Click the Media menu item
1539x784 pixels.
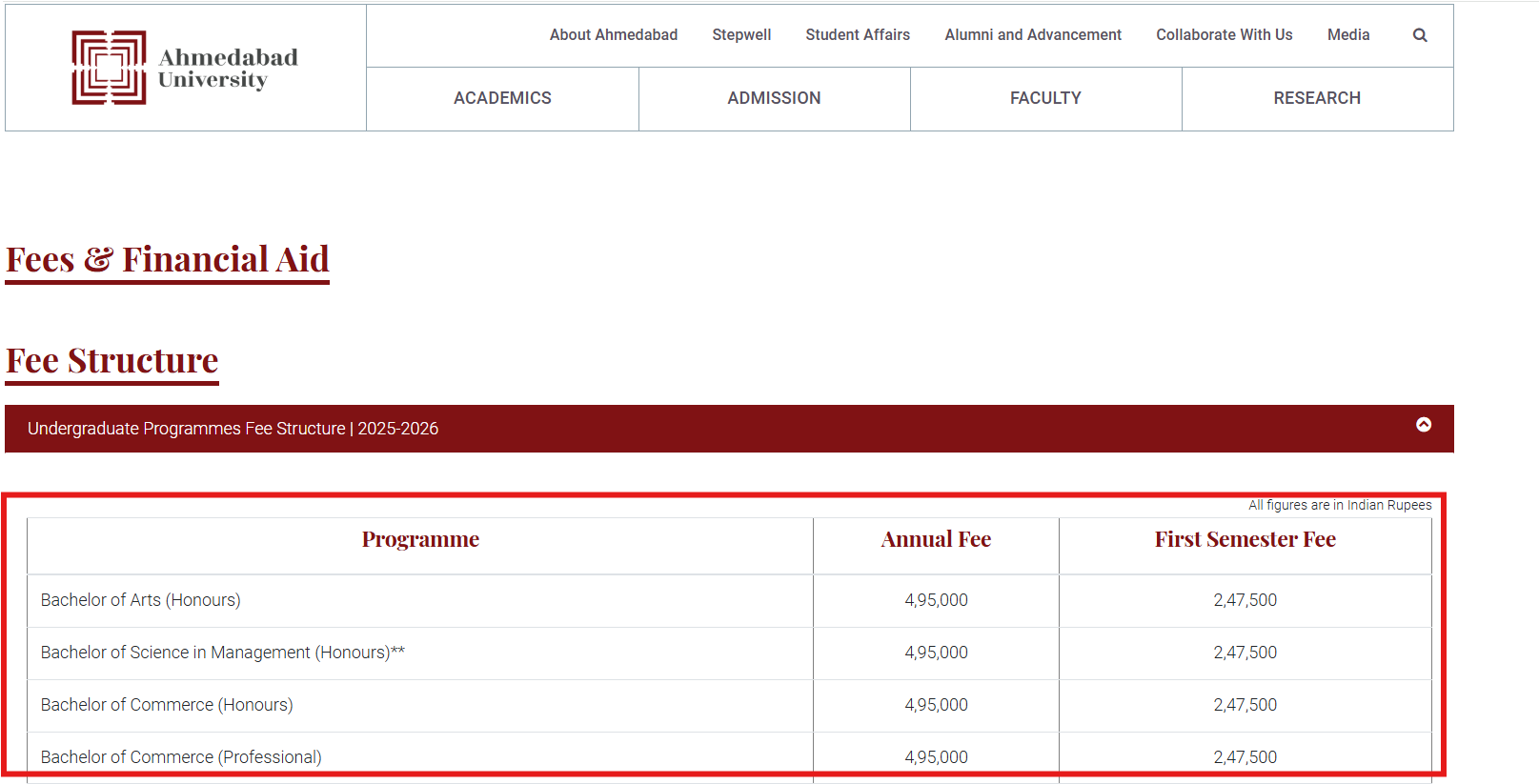(x=1348, y=34)
